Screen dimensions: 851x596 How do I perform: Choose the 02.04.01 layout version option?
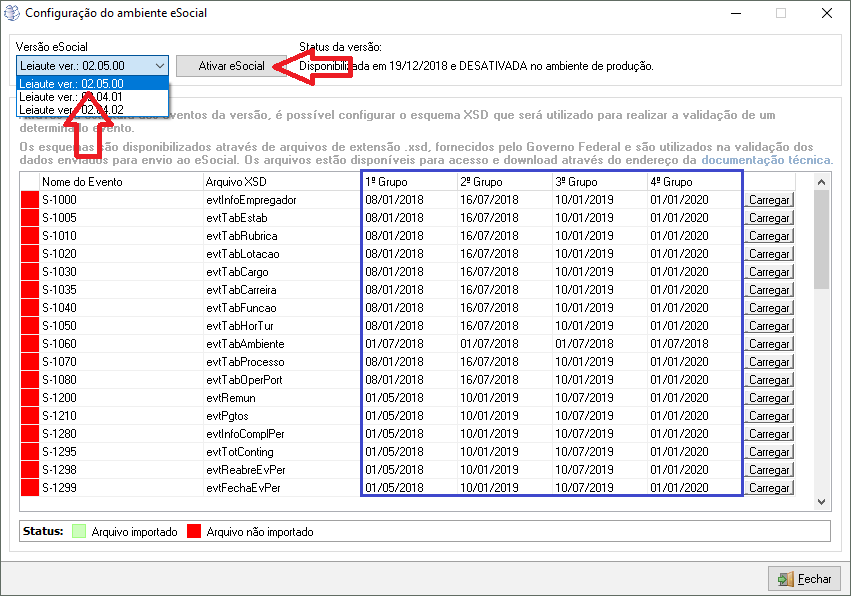pyautogui.click(x=92, y=96)
